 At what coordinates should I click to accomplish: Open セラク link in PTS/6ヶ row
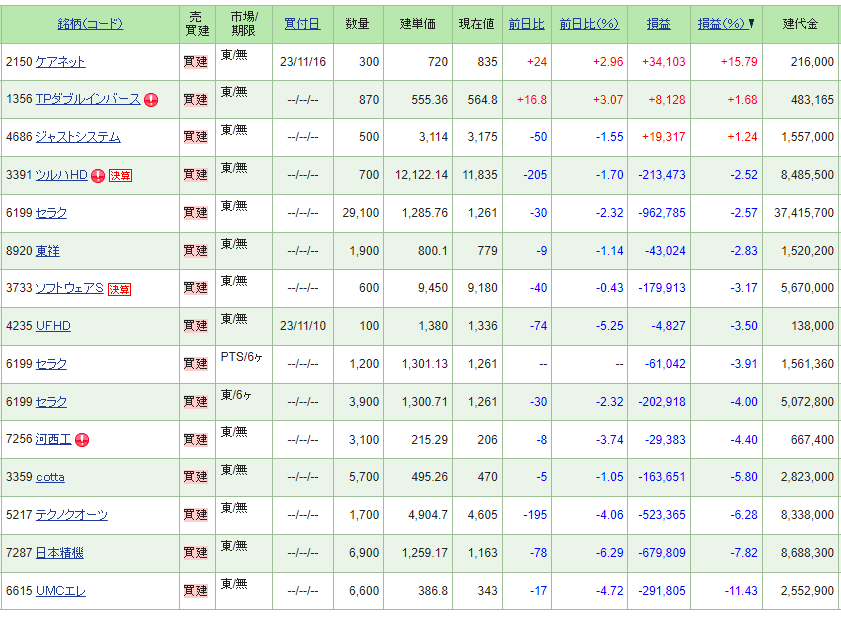point(51,364)
